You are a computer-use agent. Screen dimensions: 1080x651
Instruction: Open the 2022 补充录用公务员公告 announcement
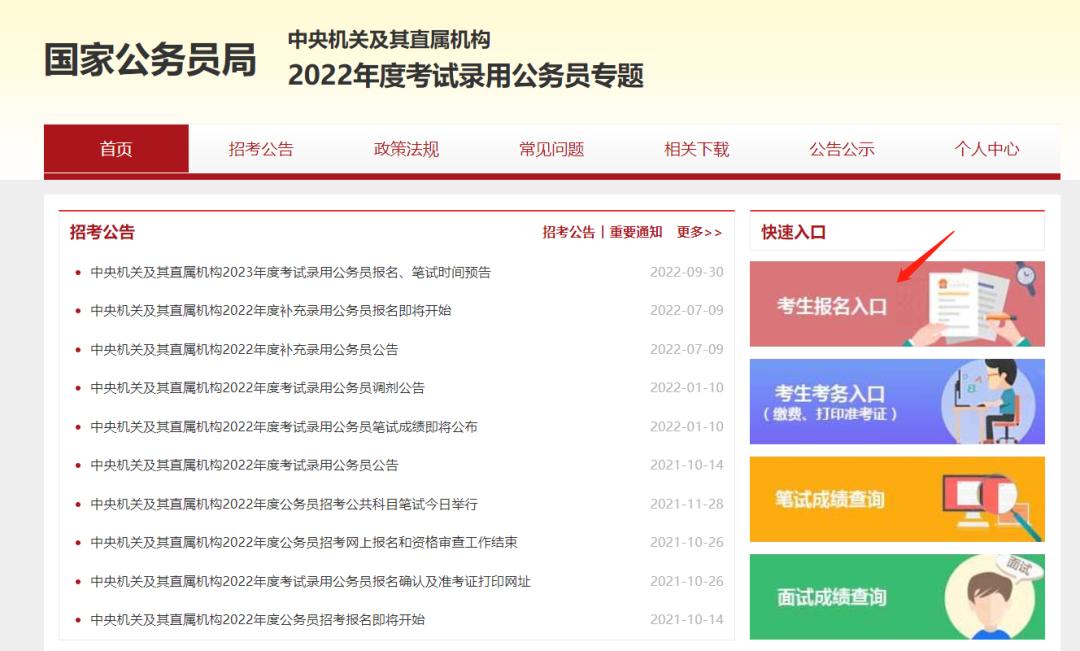pyautogui.click(x=250, y=349)
